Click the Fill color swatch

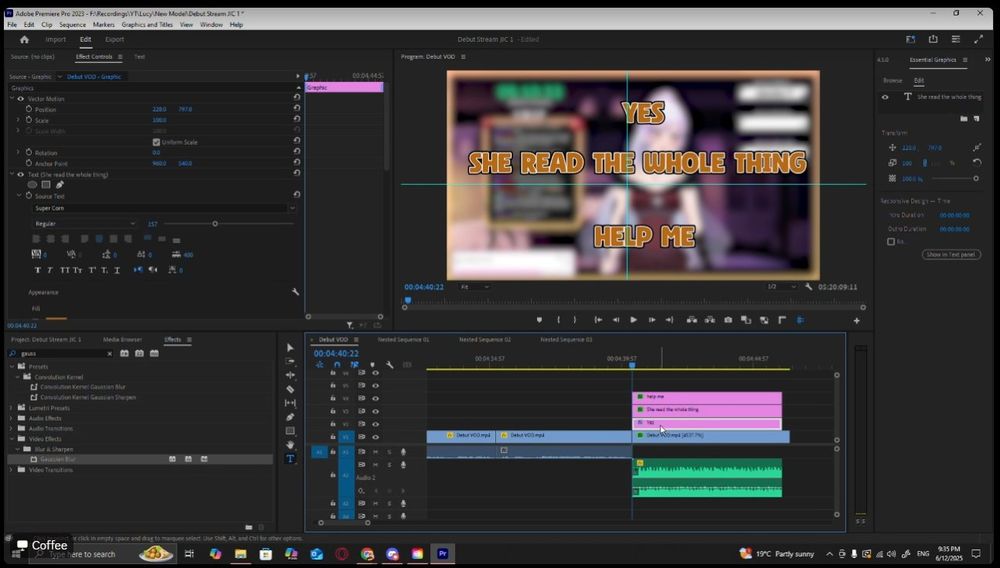pos(56,317)
